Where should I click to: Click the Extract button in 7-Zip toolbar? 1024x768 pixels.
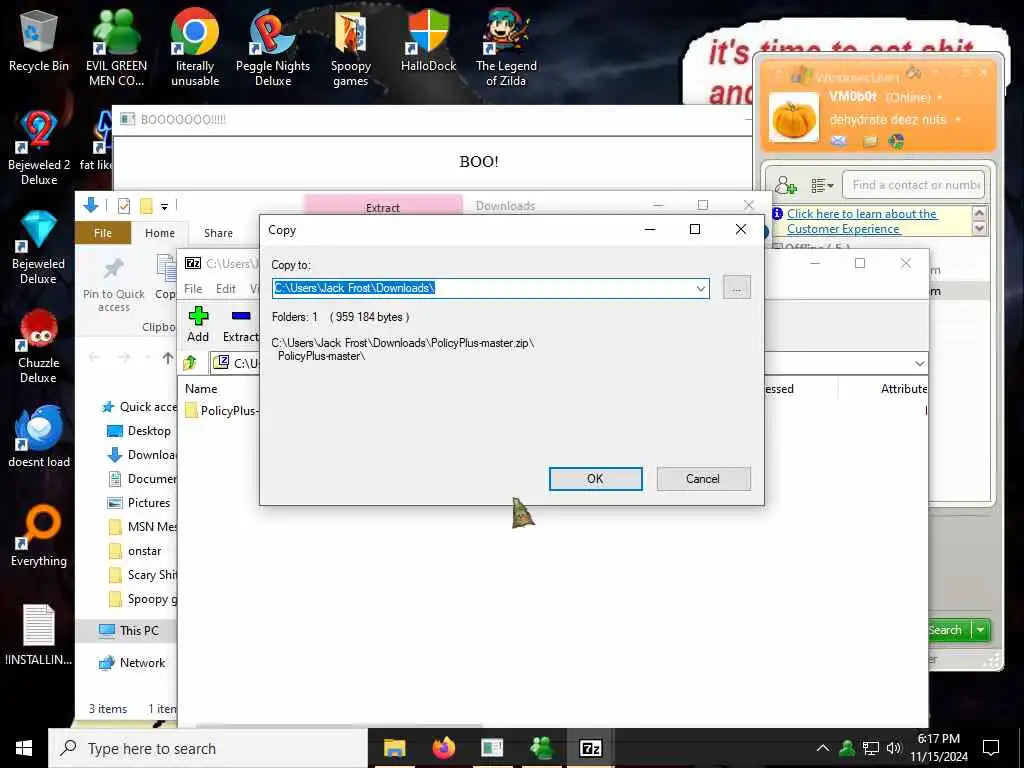240,325
